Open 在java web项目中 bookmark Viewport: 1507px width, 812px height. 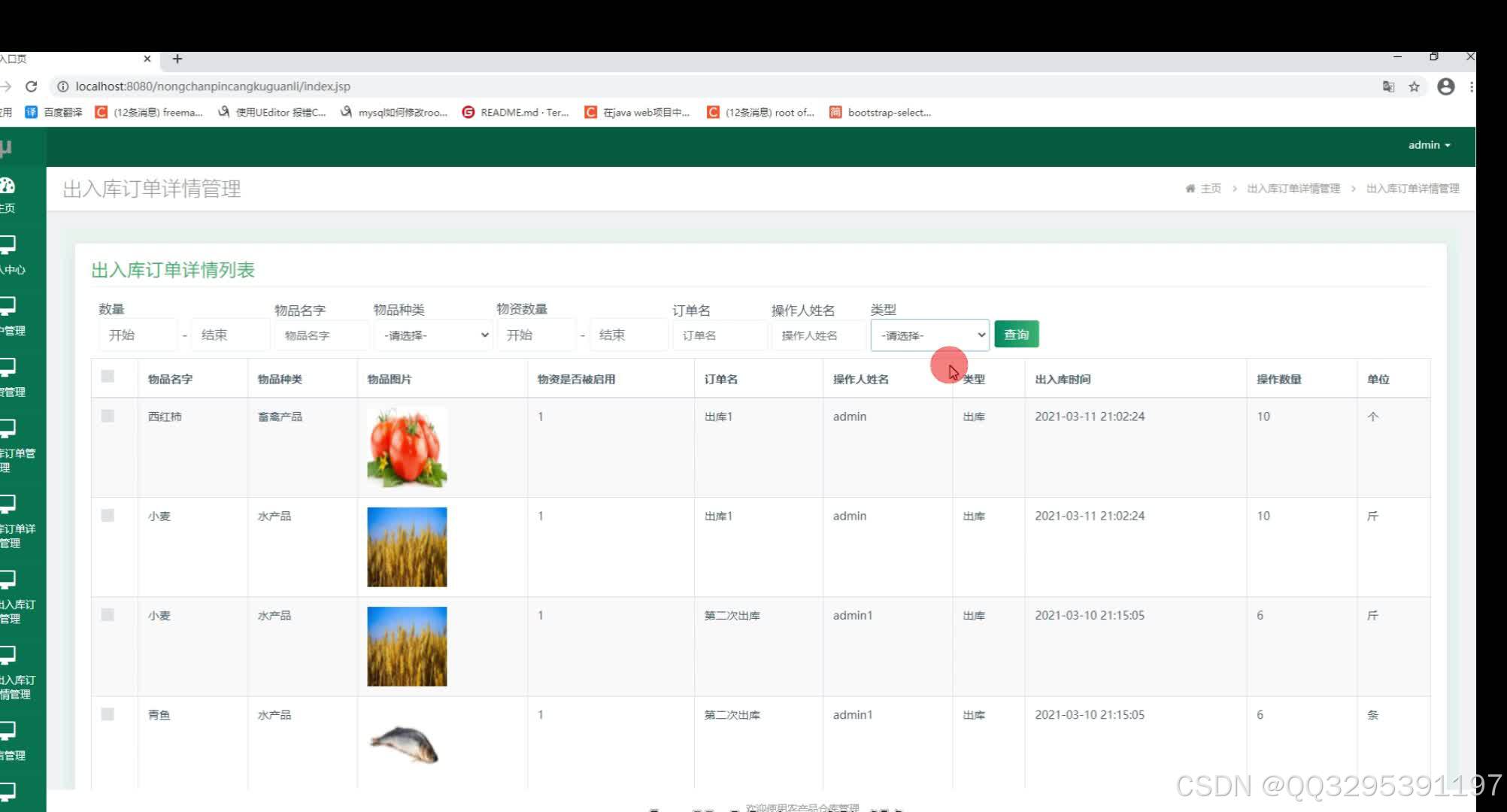(637, 112)
